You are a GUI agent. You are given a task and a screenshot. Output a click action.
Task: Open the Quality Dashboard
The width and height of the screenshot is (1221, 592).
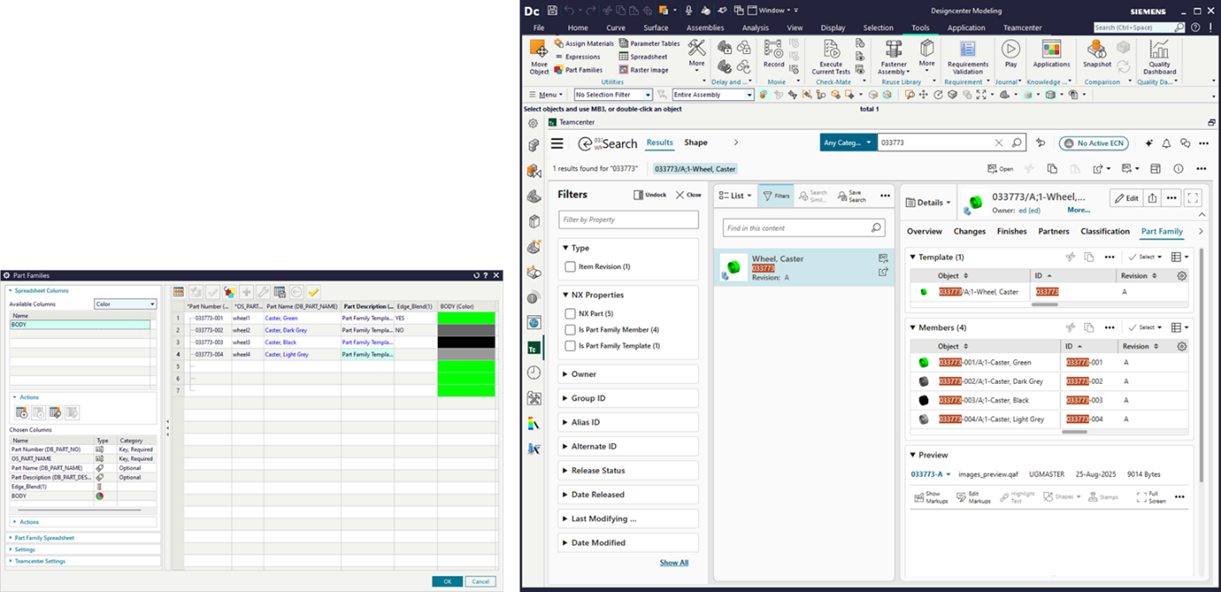click(1159, 57)
